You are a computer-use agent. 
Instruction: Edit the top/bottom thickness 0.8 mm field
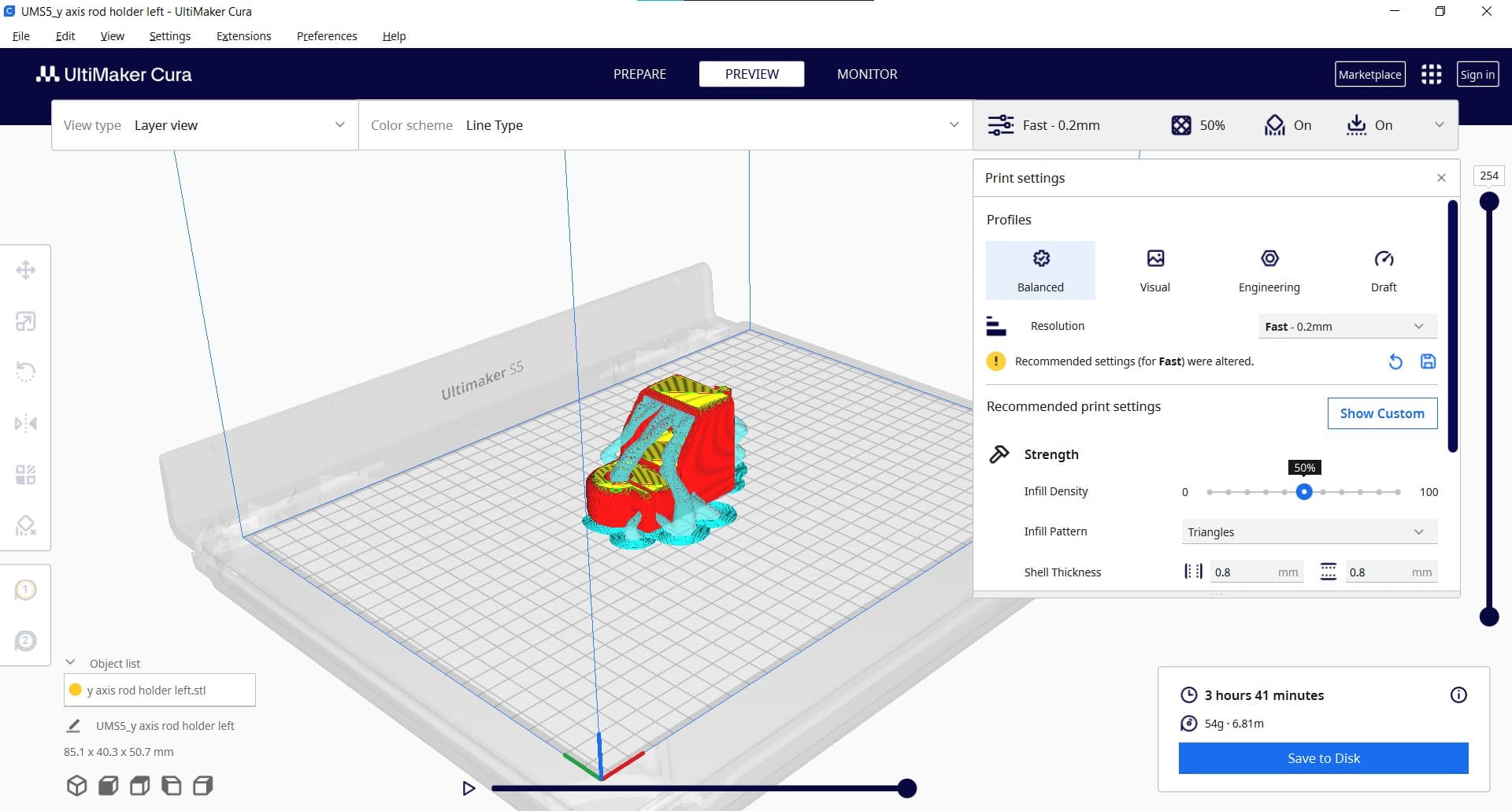coord(1391,572)
